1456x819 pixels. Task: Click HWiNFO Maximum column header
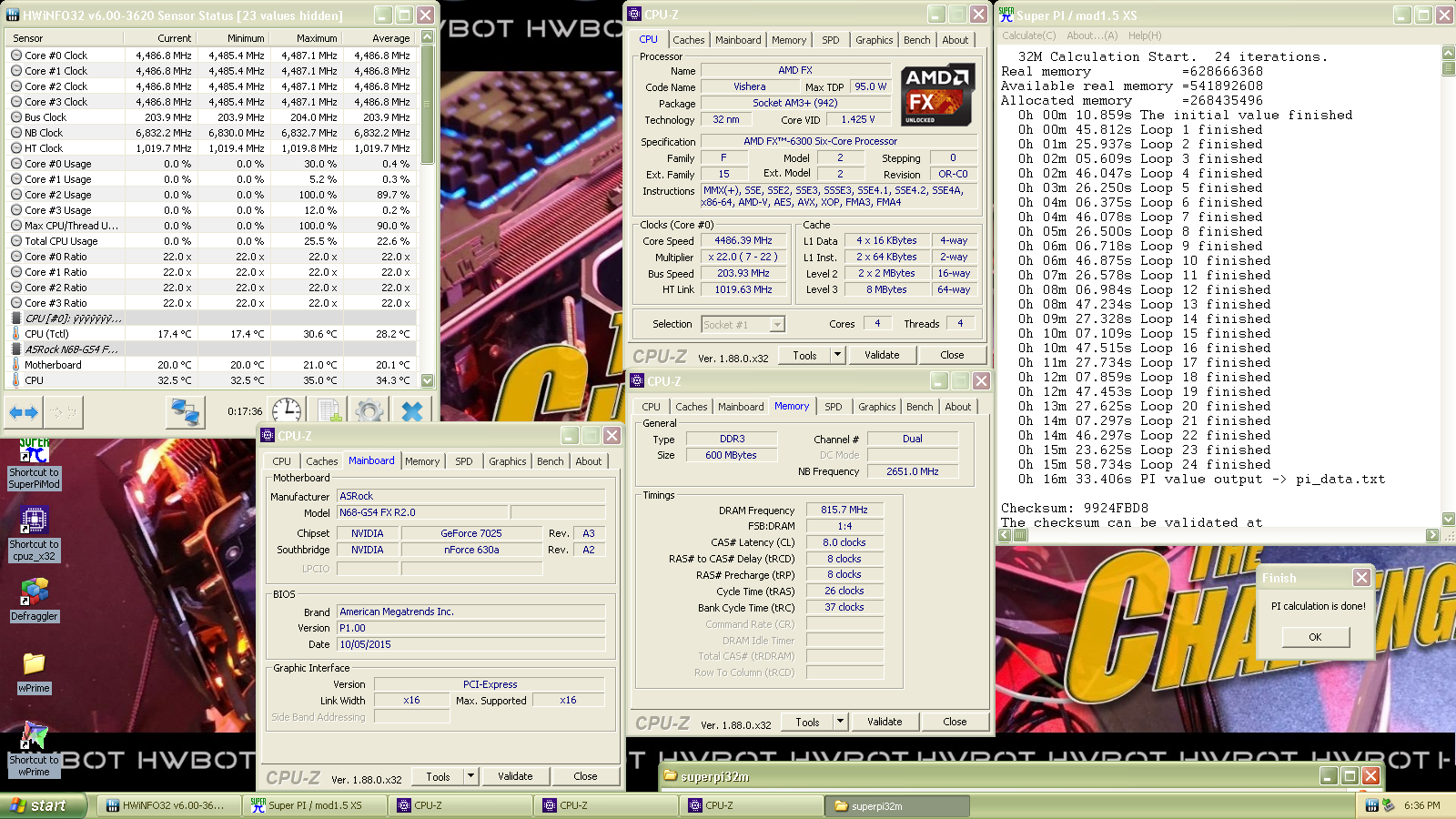(305, 38)
